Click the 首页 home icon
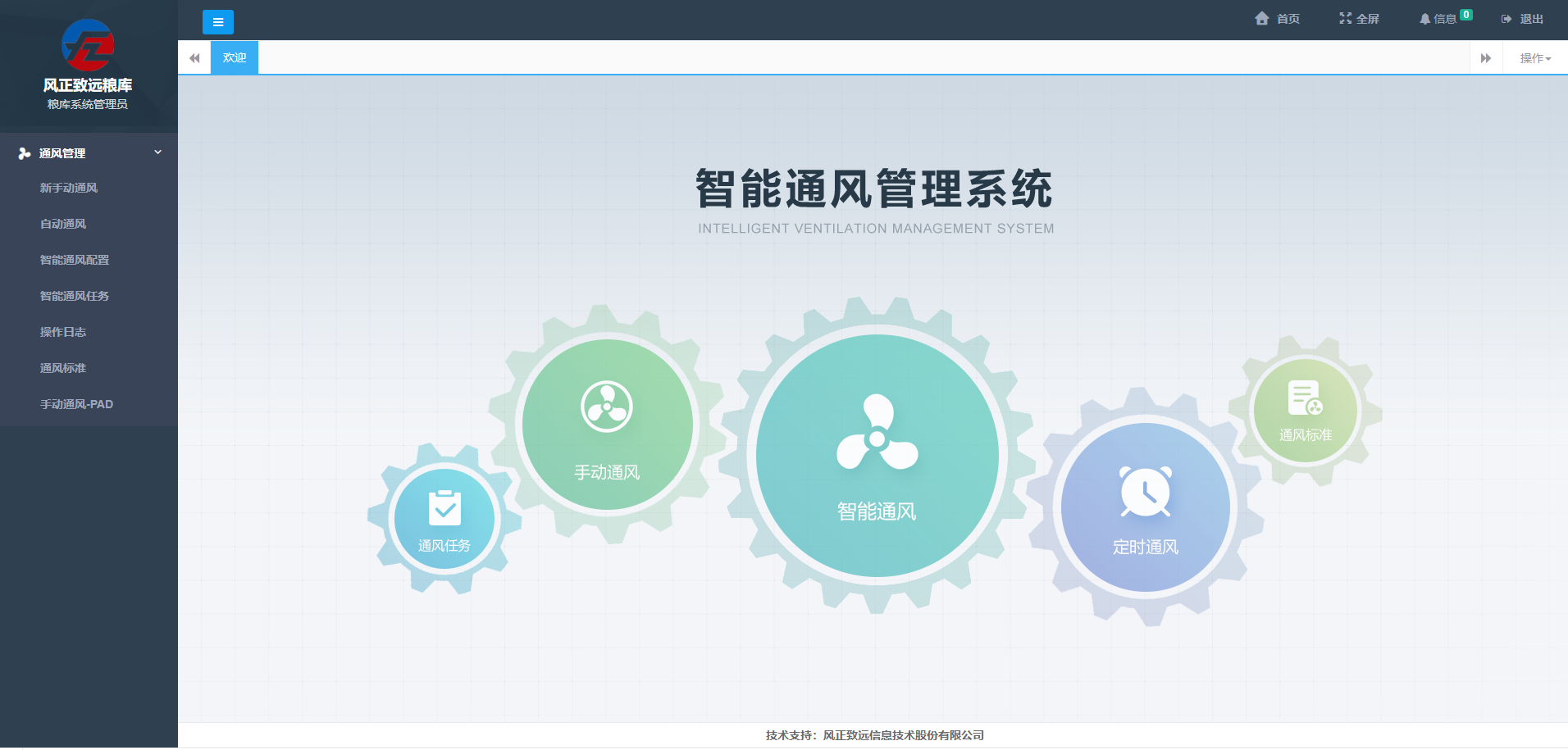Screen dimensions: 1568x750 coord(1262,19)
